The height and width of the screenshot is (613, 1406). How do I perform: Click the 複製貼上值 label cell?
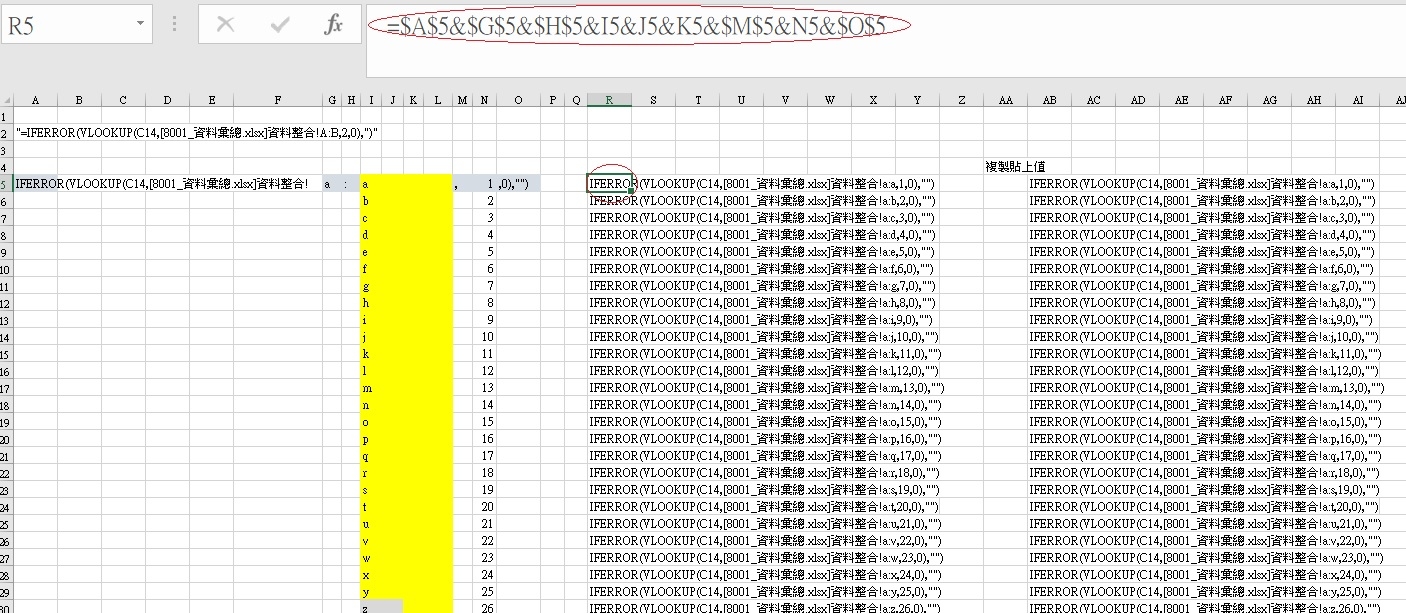1015,166
